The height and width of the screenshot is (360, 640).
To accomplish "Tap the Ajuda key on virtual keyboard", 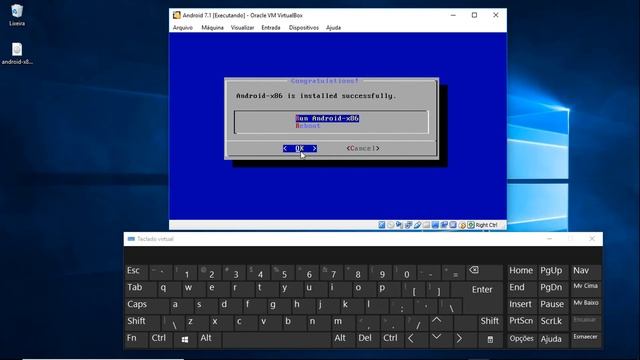I will pos(553,339).
